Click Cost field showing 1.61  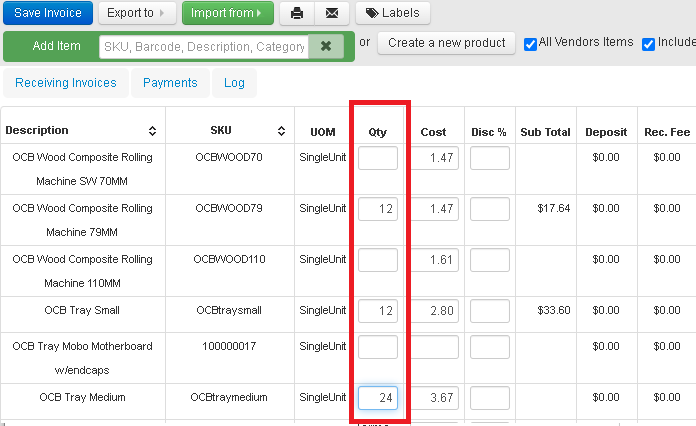[435, 260]
